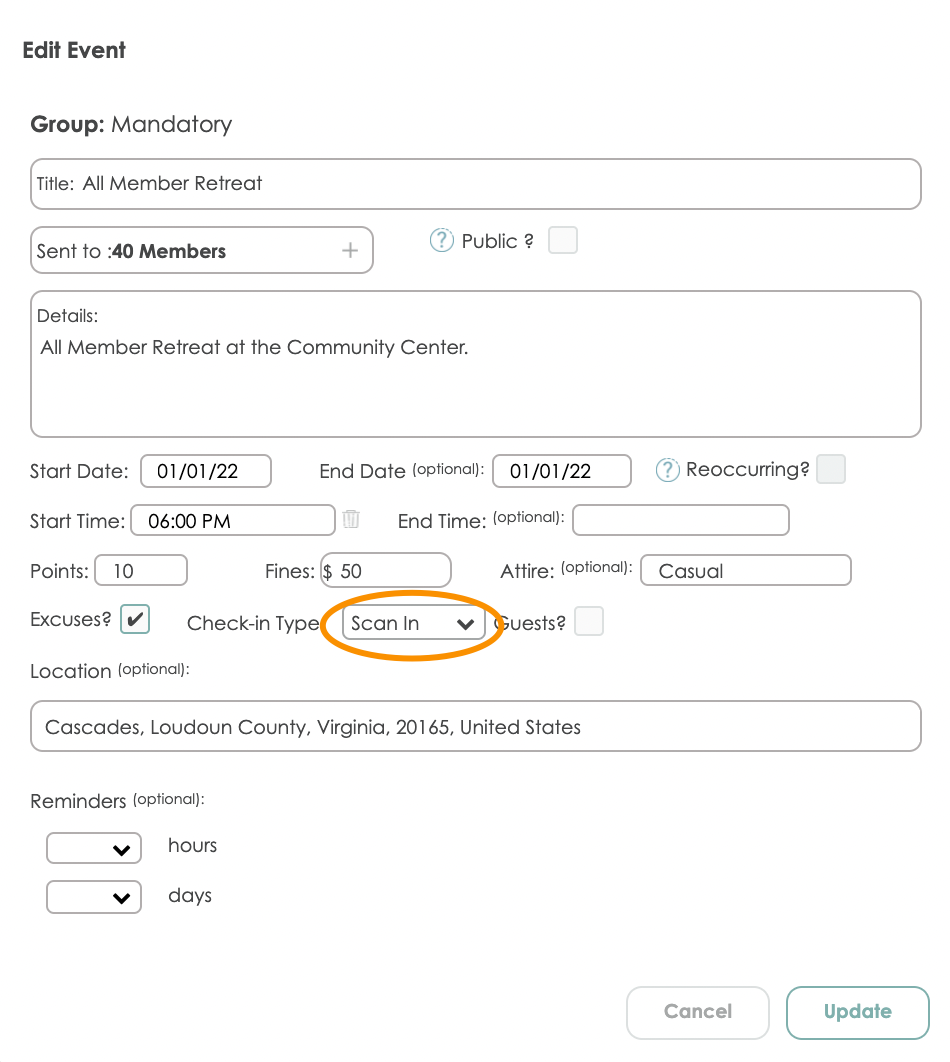
Task: Open the Check-in Type Scan In dropdown
Action: (x=413, y=623)
